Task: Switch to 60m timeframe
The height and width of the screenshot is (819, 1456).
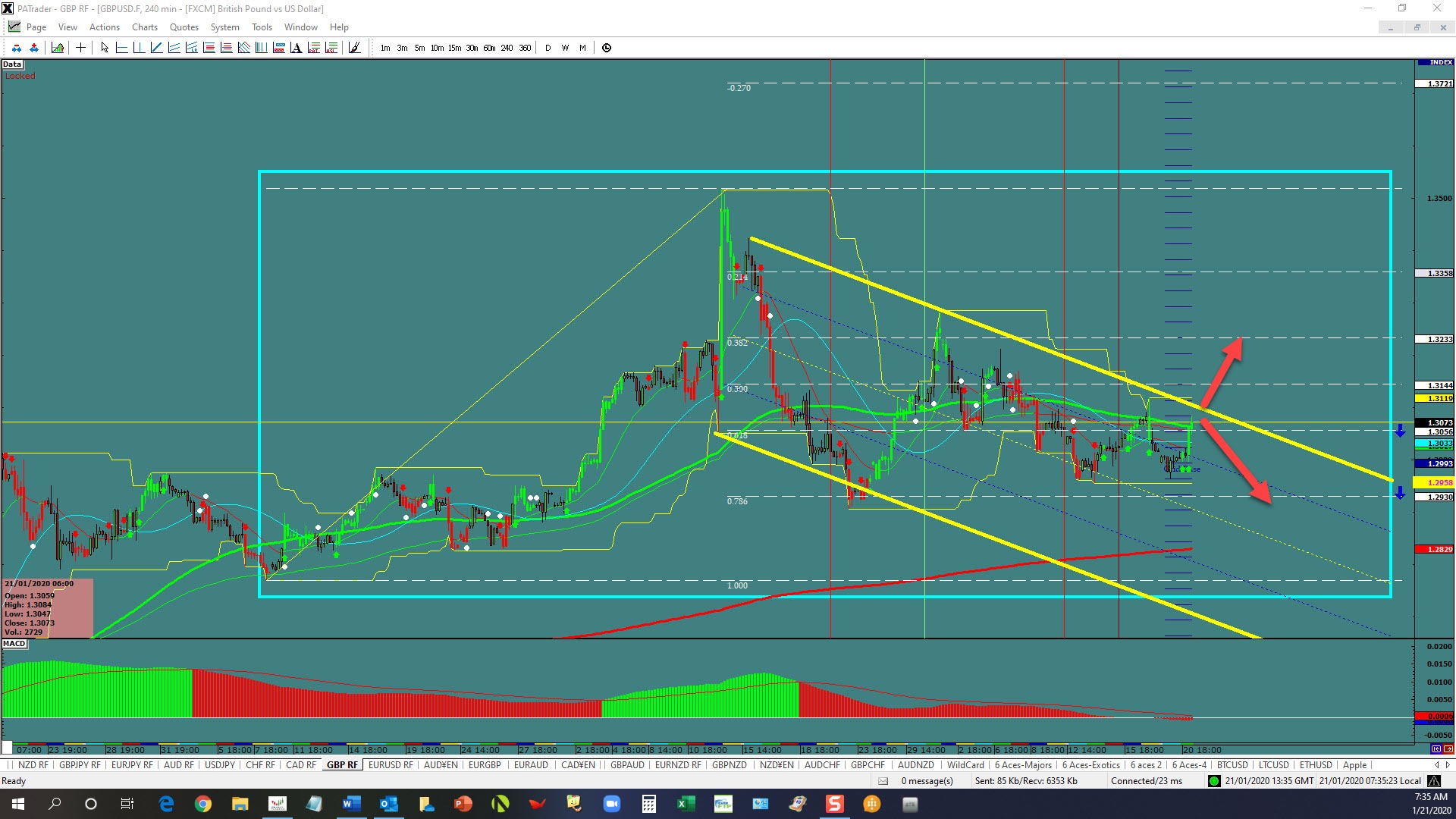Action: (489, 48)
